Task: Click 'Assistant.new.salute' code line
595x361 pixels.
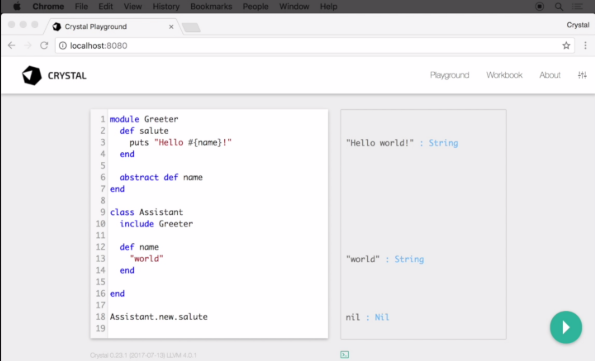Action: point(159,317)
